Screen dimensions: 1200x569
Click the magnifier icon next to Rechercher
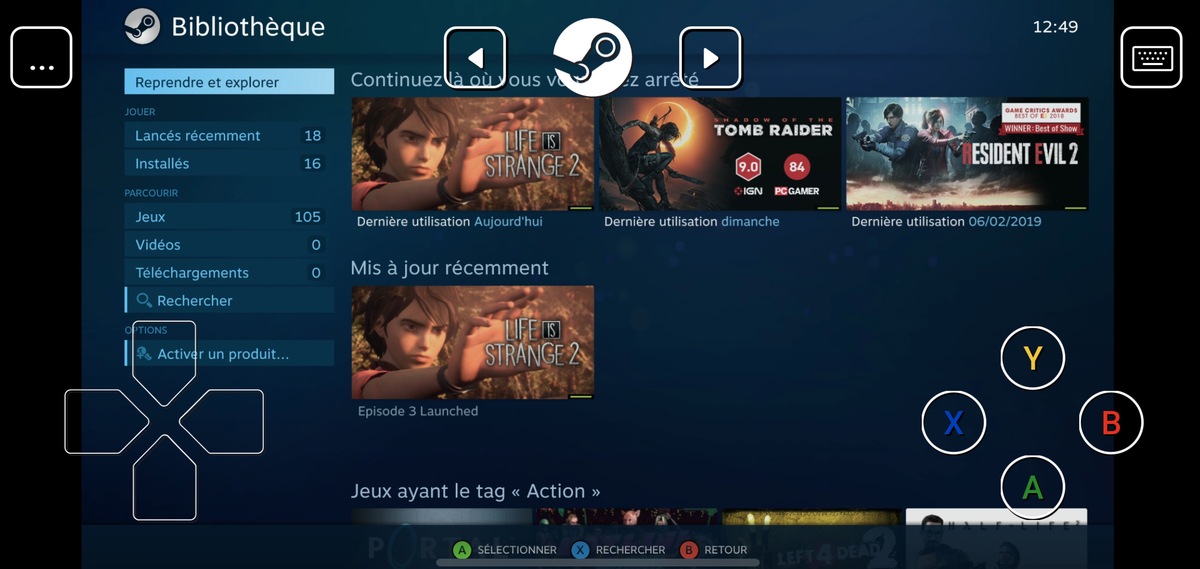click(x=144, y=300)
